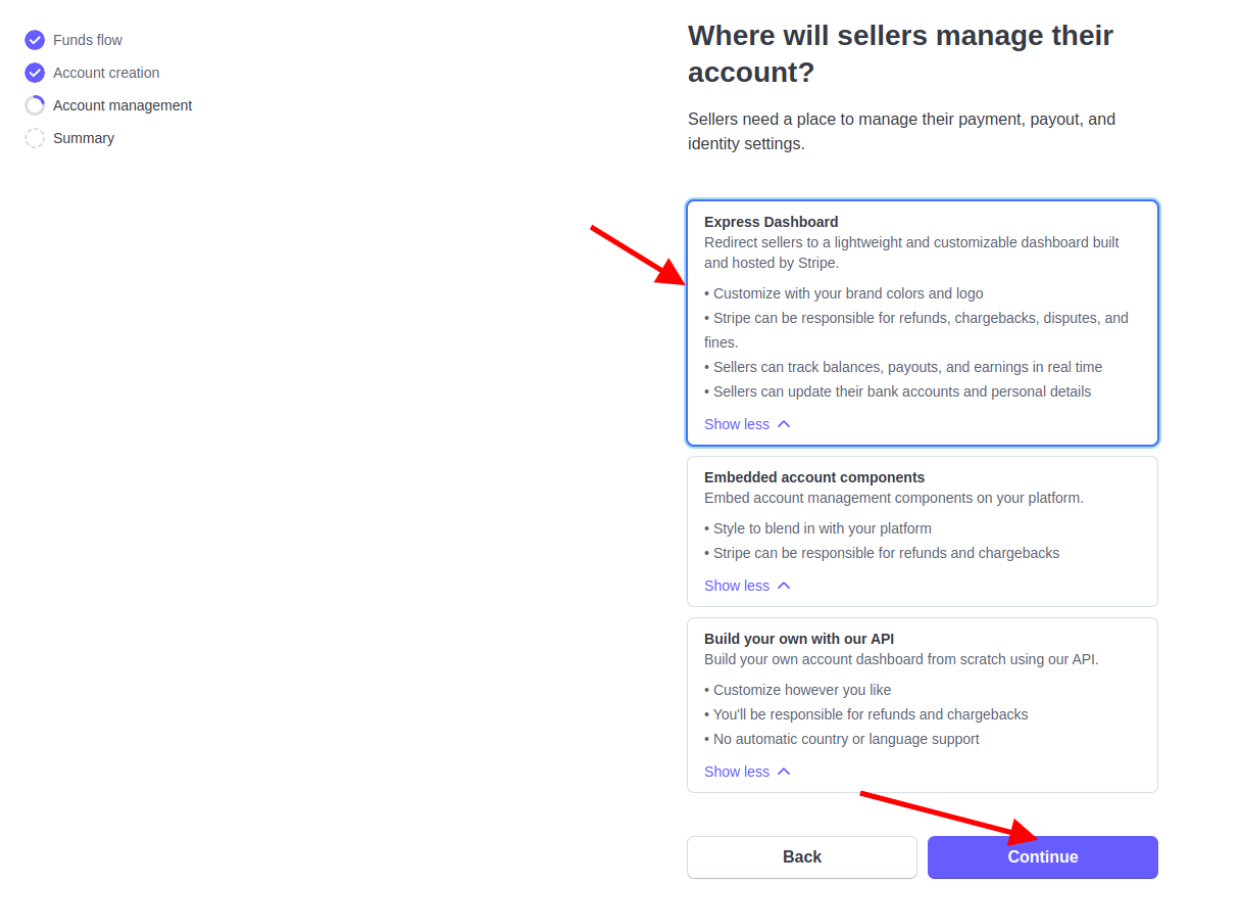This screenshot has width=1240, height=918.
Task: Click the chevron arrow in Embedded account components card
Action: click(x=784, y=586)
